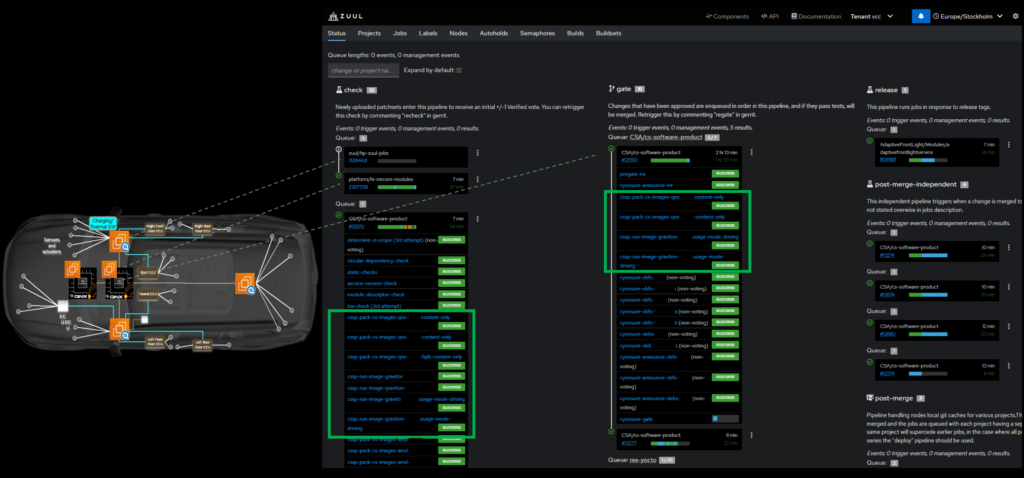1024x478 pixels.
Task: Open the API link
Action: click(x=769, y=16)
